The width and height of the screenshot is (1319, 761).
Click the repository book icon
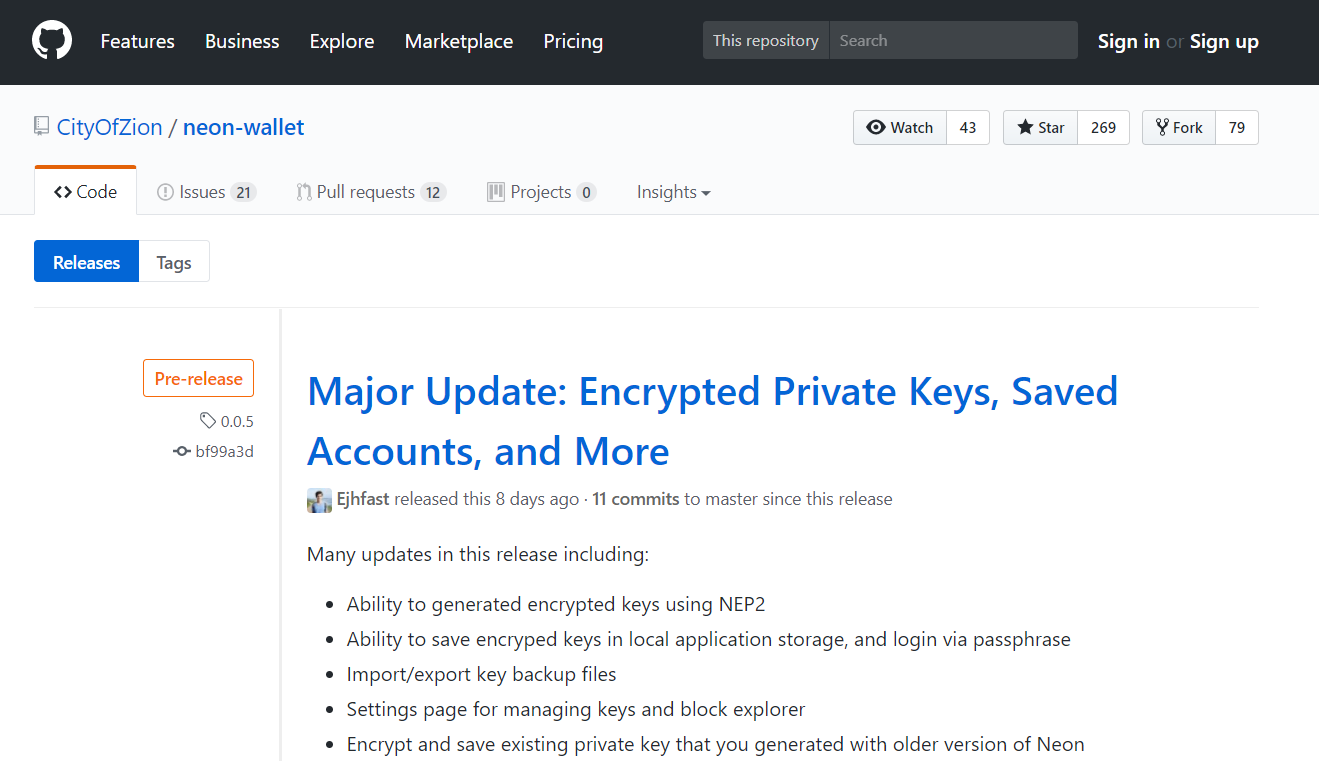42,127
